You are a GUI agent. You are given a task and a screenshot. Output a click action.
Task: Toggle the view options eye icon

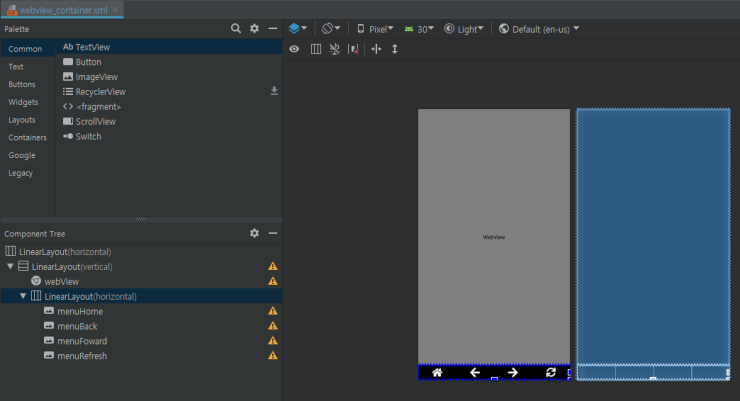coord(294,49)
